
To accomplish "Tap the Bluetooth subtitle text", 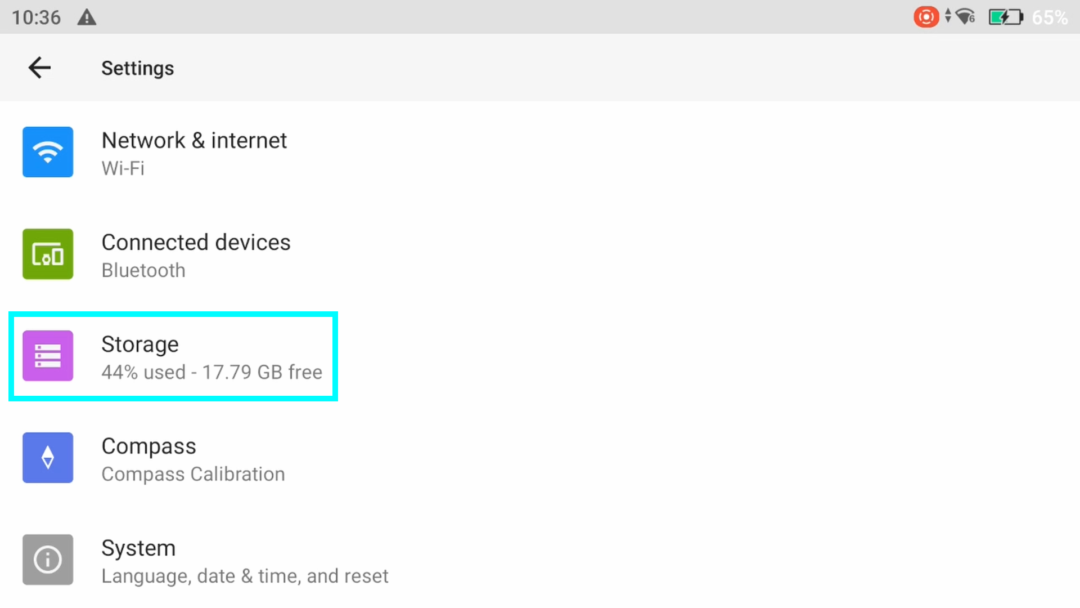I will click(143, 270).
